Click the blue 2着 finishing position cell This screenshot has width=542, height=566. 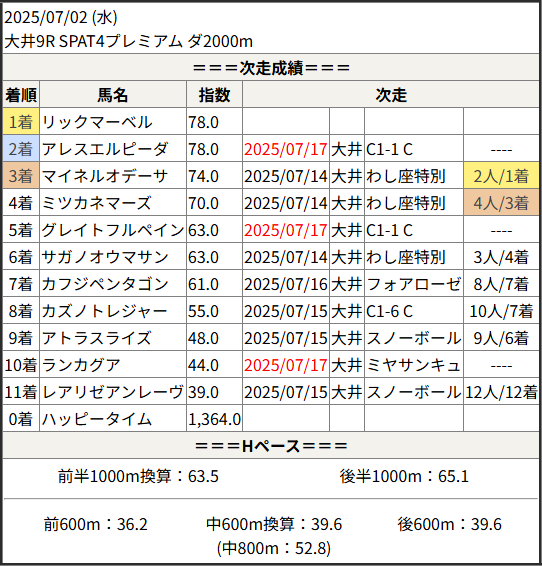(21, 149)
